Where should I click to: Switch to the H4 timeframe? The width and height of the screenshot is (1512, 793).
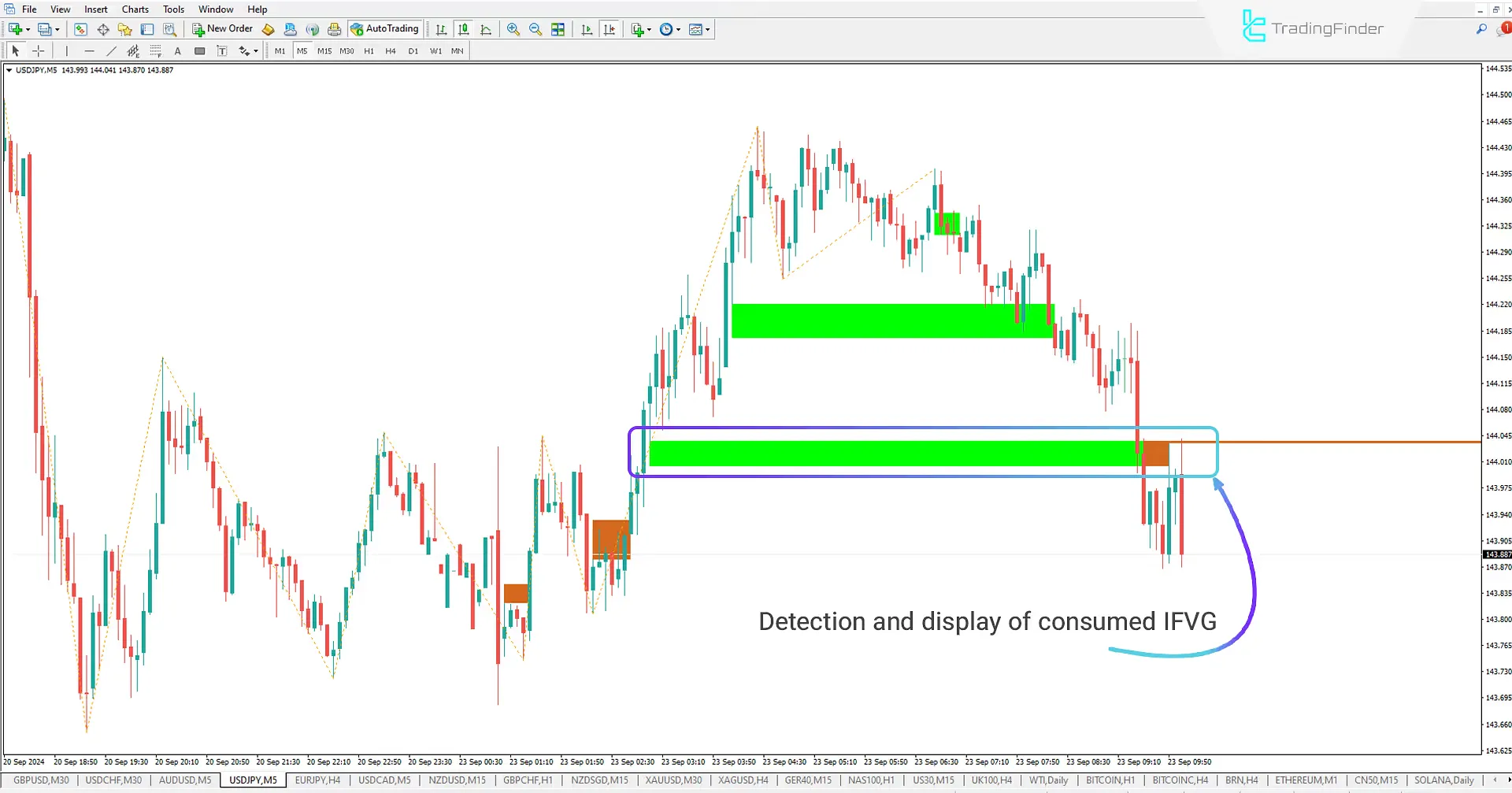click(391, 51)
